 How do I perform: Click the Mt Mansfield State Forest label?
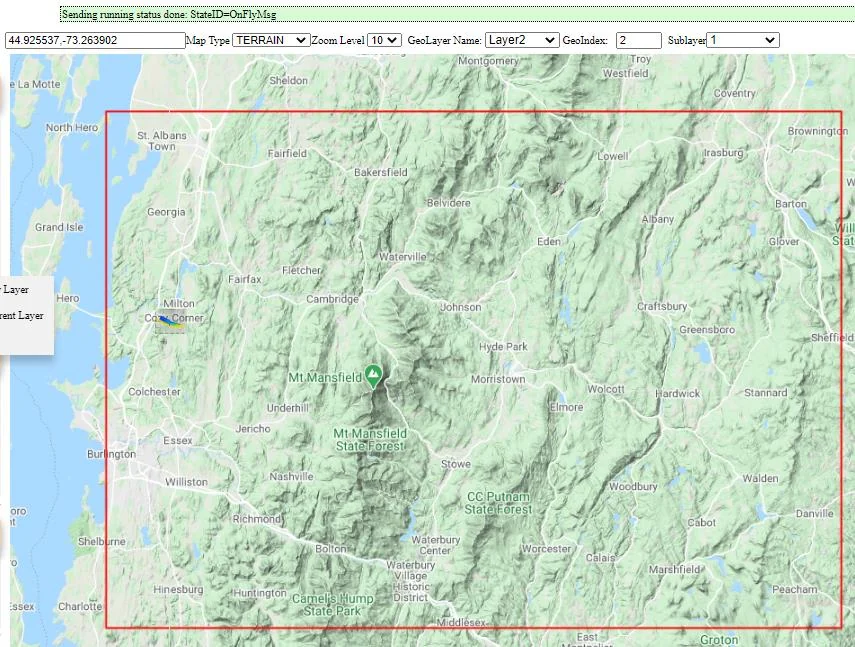tap(370, 440)
